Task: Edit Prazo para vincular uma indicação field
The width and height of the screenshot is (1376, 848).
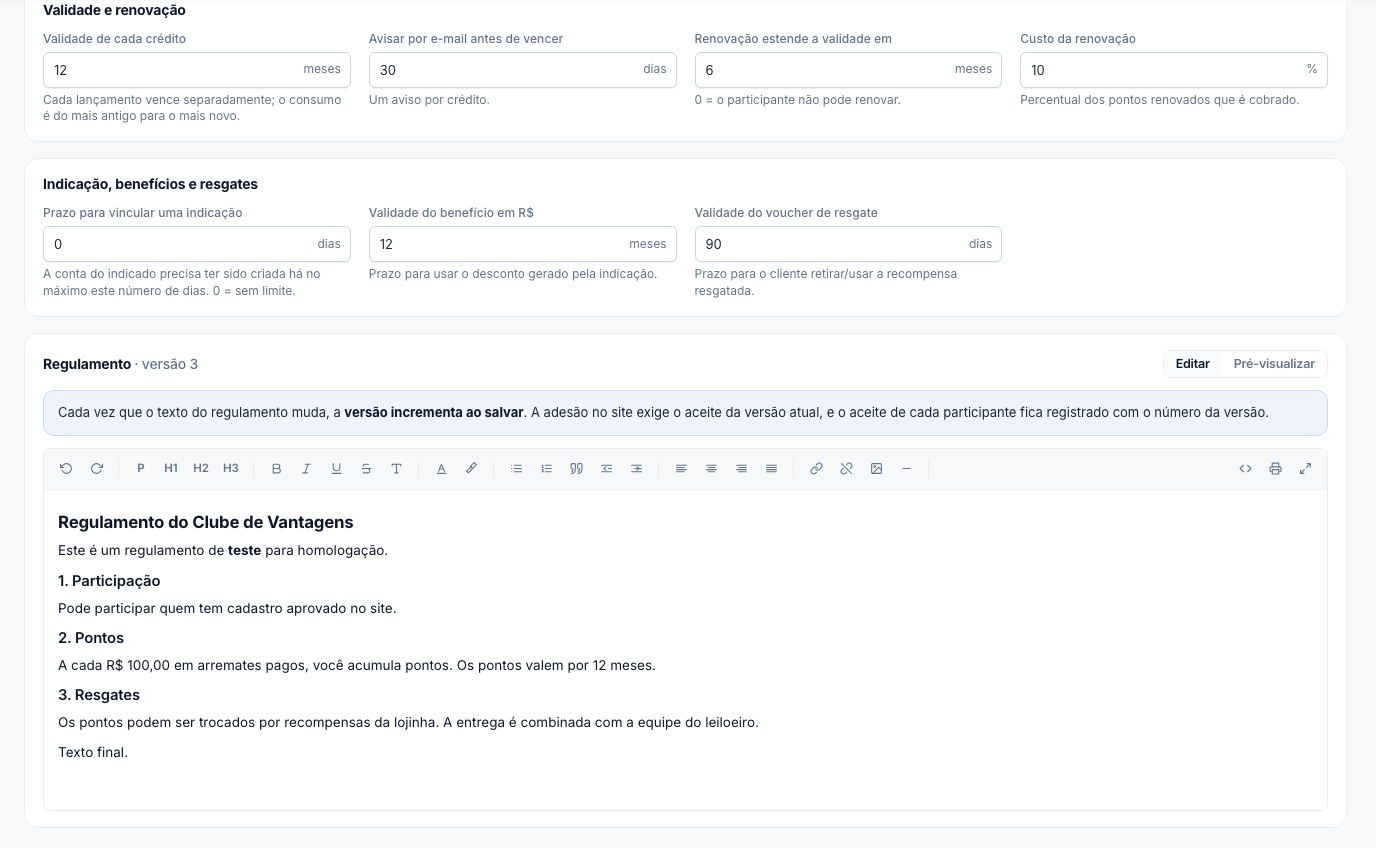Action: pyautogui.click(x=197, y=244)
